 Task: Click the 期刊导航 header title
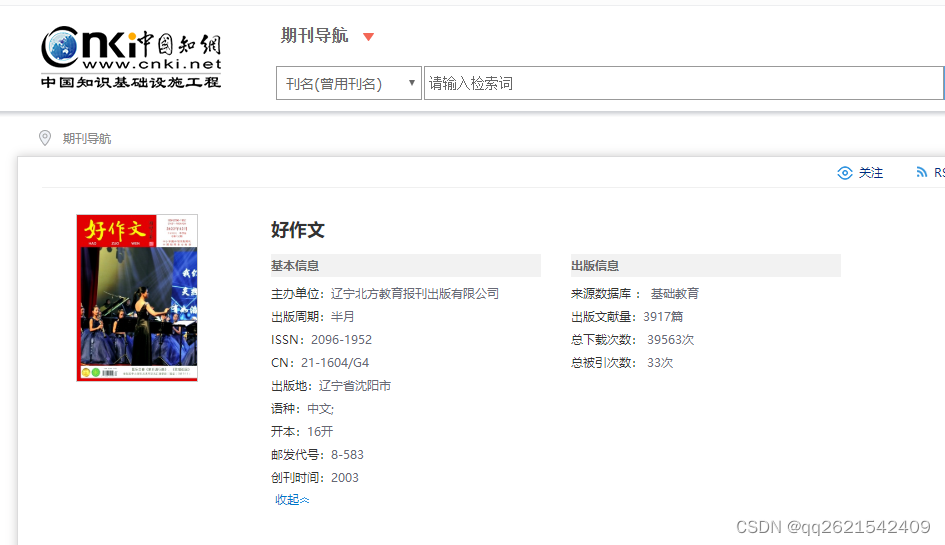[314, 36]
